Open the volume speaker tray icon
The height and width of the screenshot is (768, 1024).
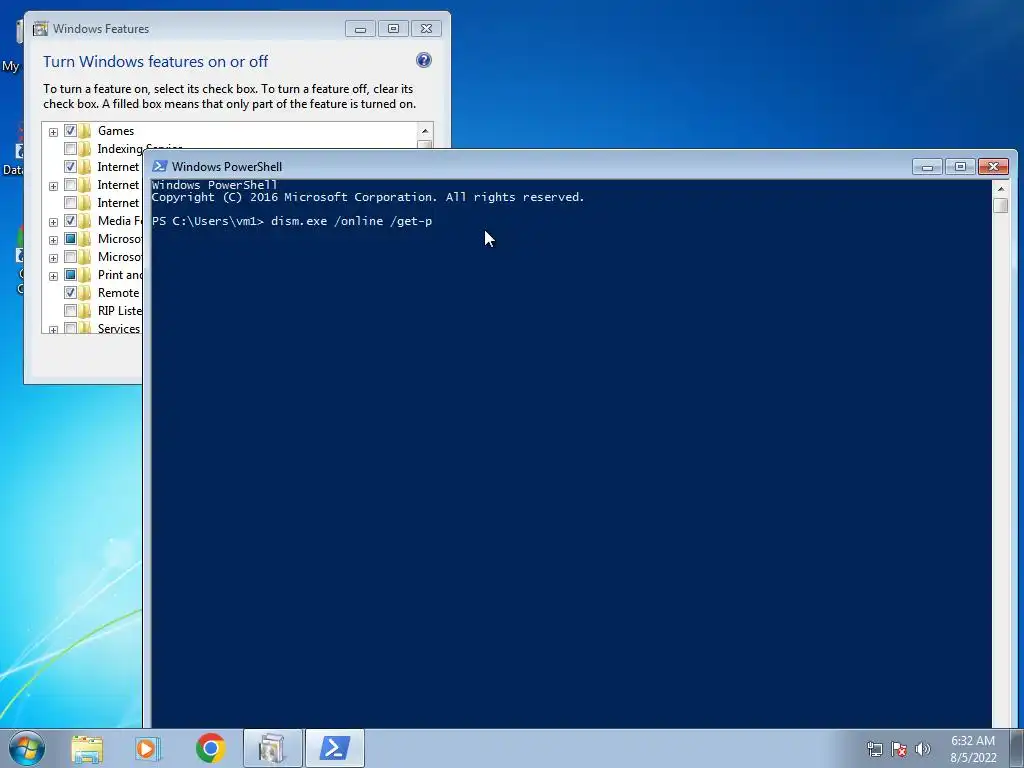(922, 748)
